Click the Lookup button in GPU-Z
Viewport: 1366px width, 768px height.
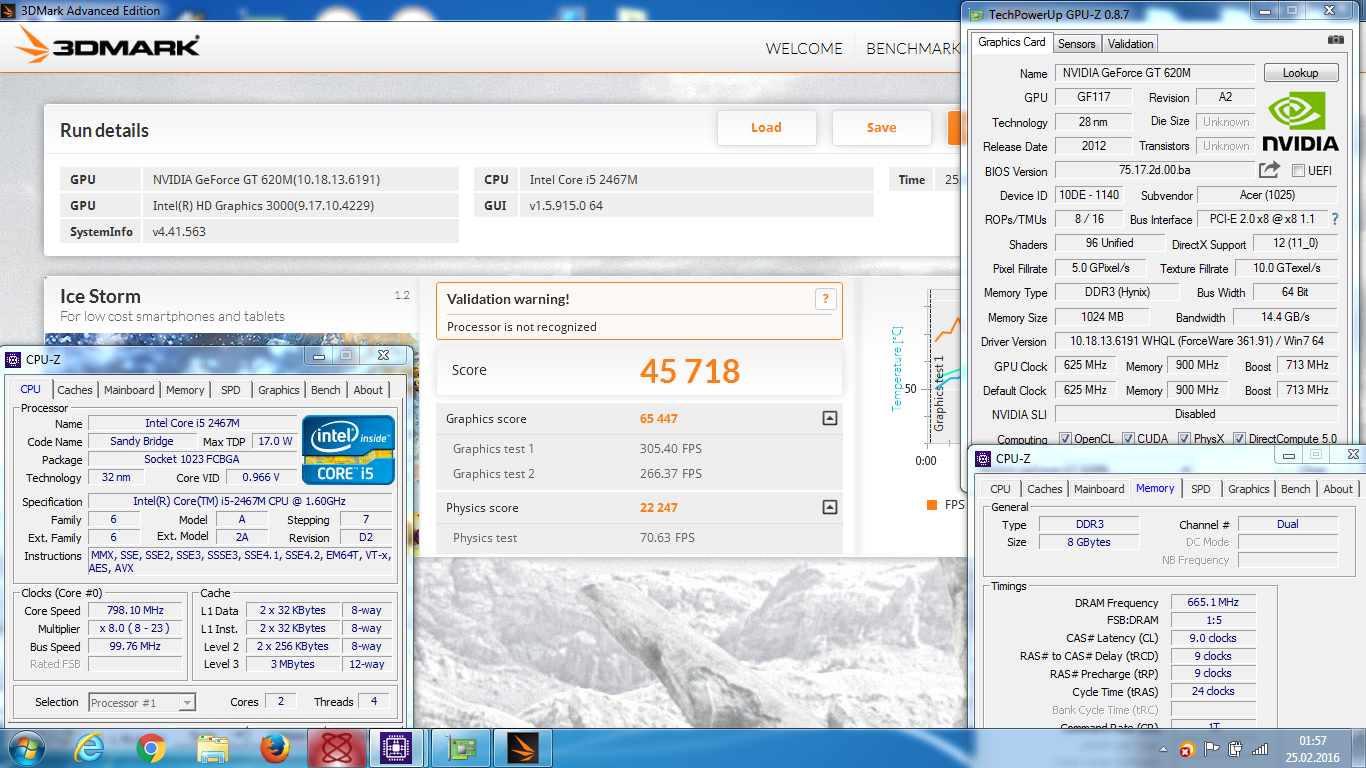click(1301, 73)
